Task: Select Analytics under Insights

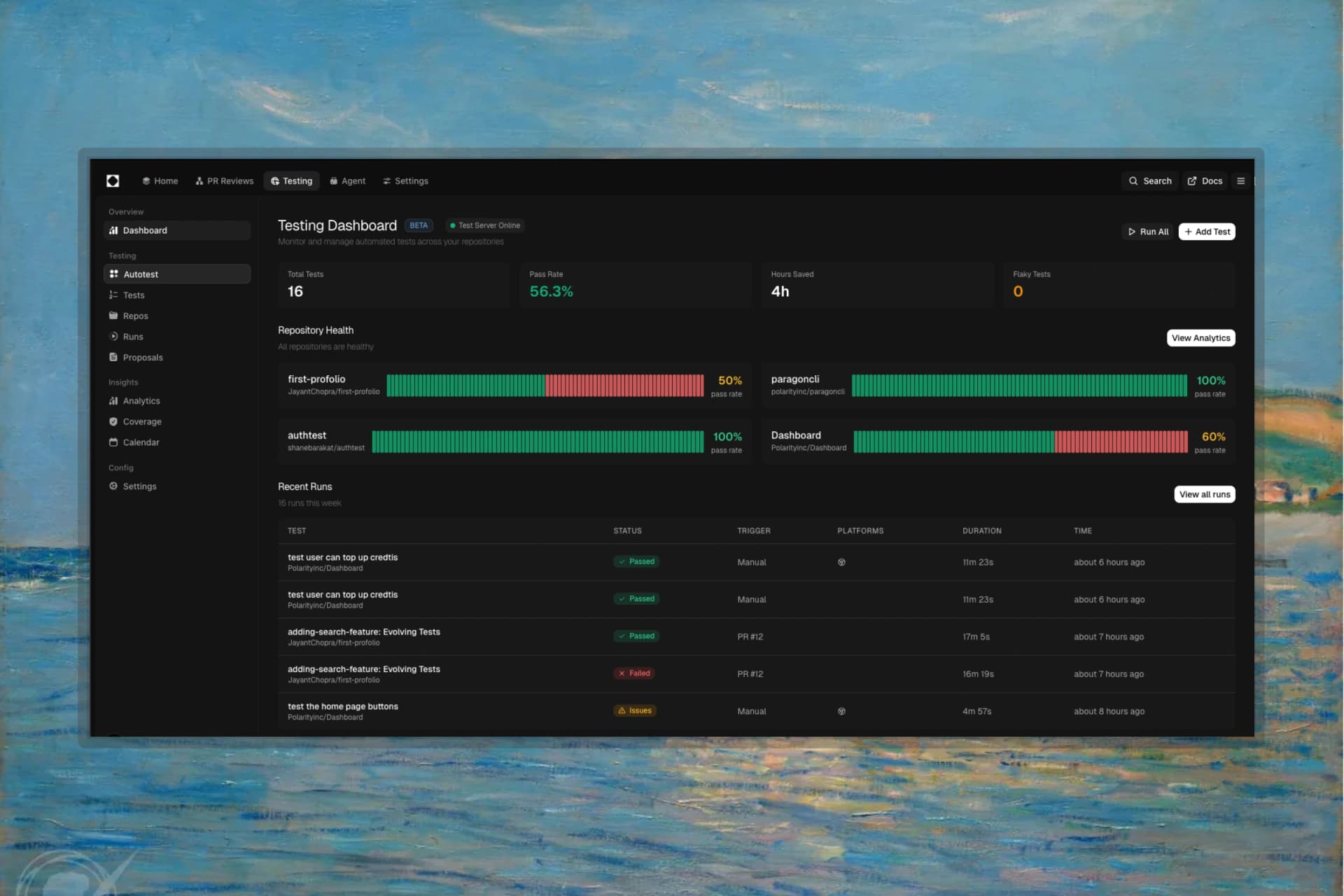Action: (142, 400)
